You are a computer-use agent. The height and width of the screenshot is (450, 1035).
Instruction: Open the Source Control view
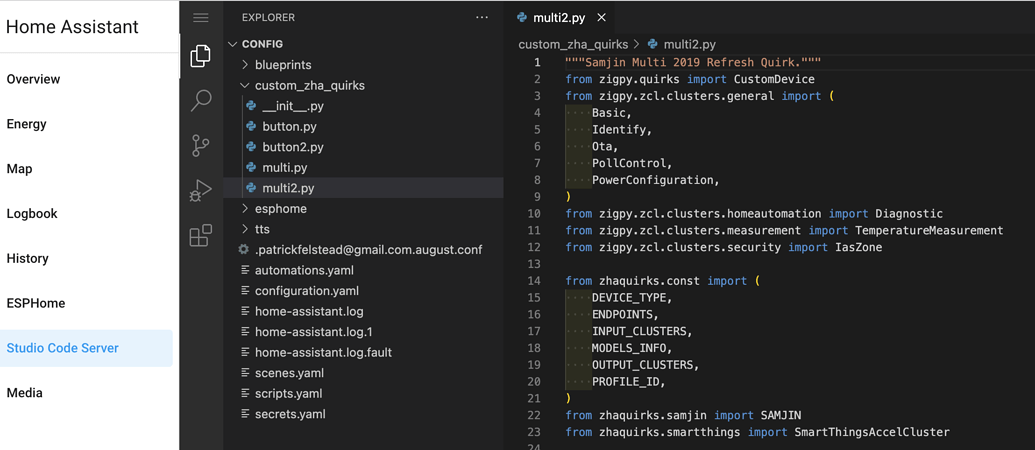[201, 145]
